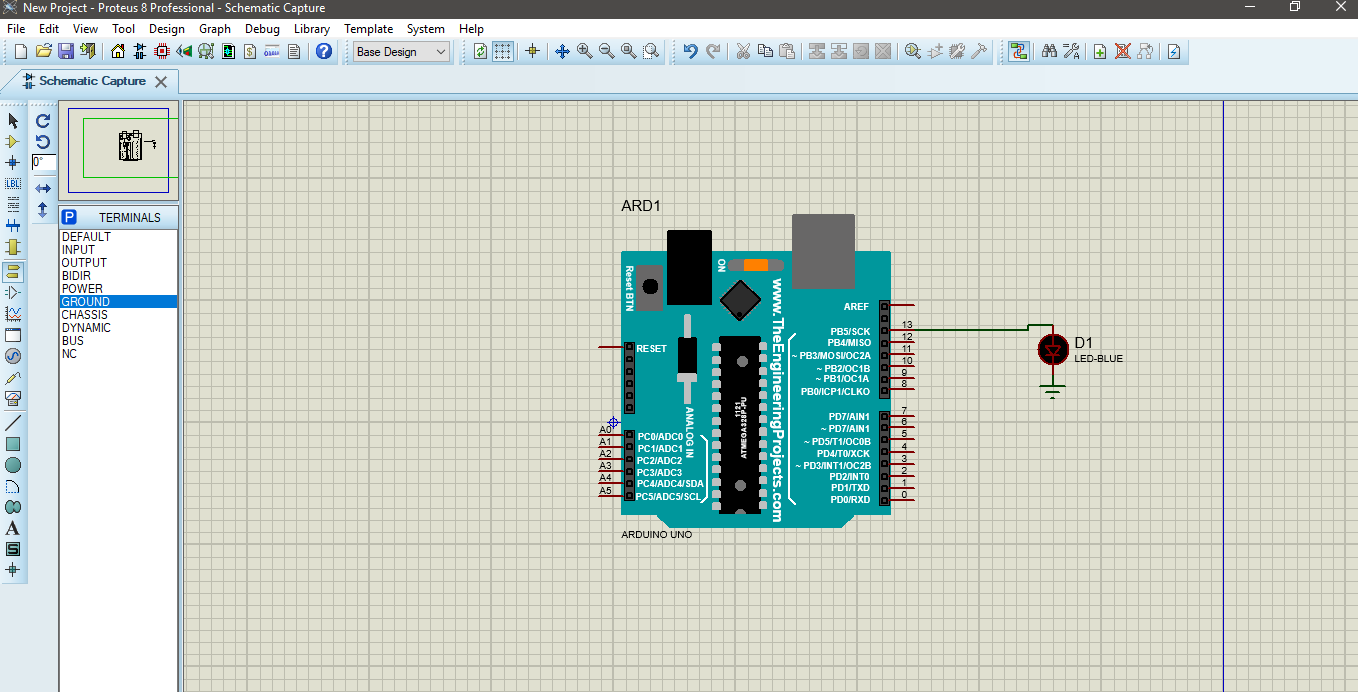Select POWER terminal in list
This screenshot has width=1358, height=692.
pyautogui.click(x=118, y=289)
